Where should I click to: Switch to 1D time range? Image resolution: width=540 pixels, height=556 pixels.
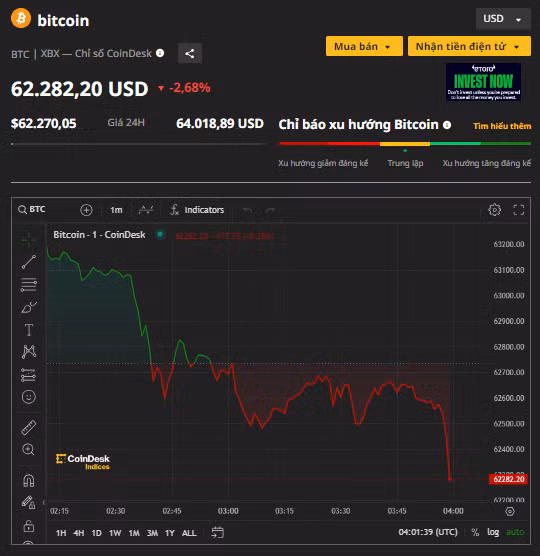point(96,533)
